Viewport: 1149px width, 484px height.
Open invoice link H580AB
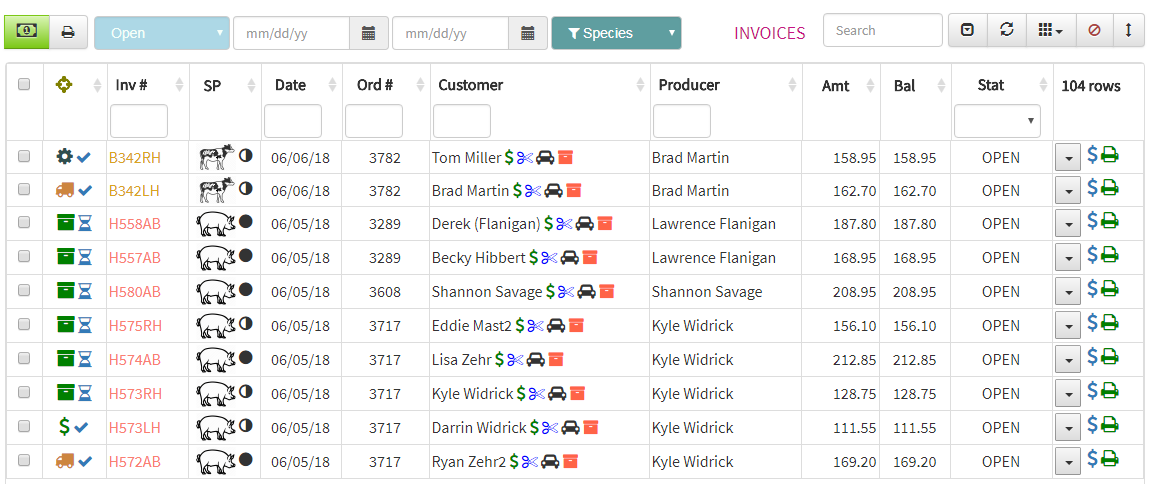coord(135,292)
